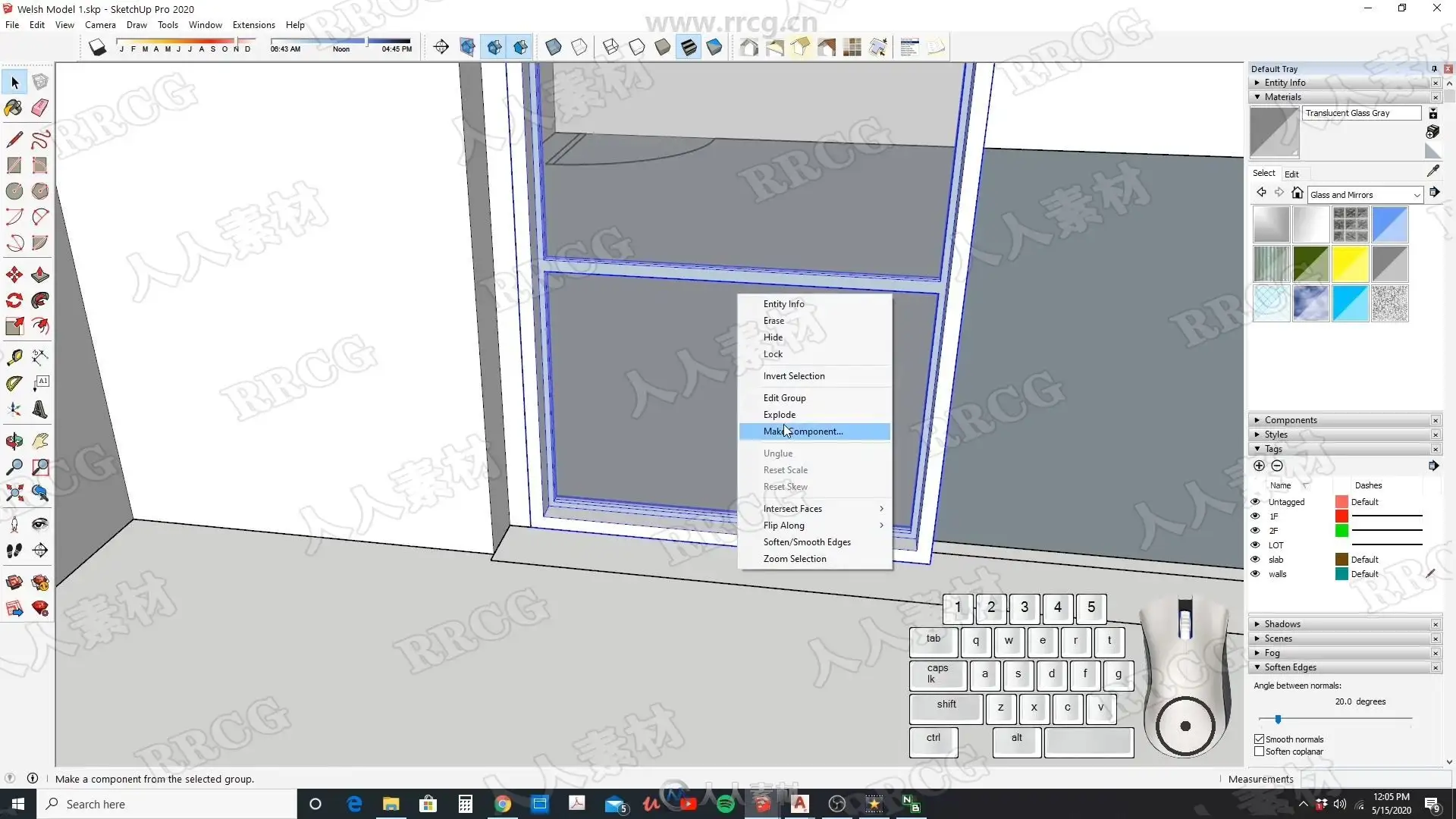Uncheck the Smooth normals checkbox

tap(1260, 739)
